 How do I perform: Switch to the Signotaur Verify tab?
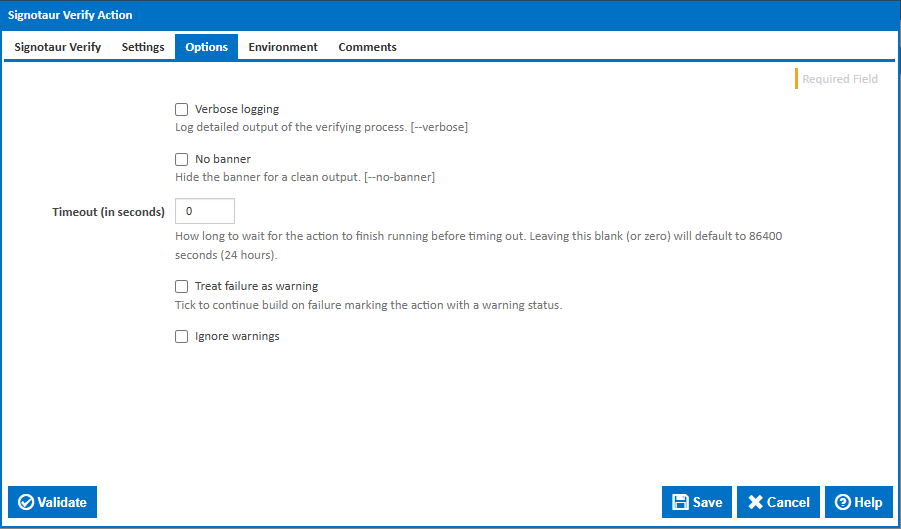coord(58,47)
